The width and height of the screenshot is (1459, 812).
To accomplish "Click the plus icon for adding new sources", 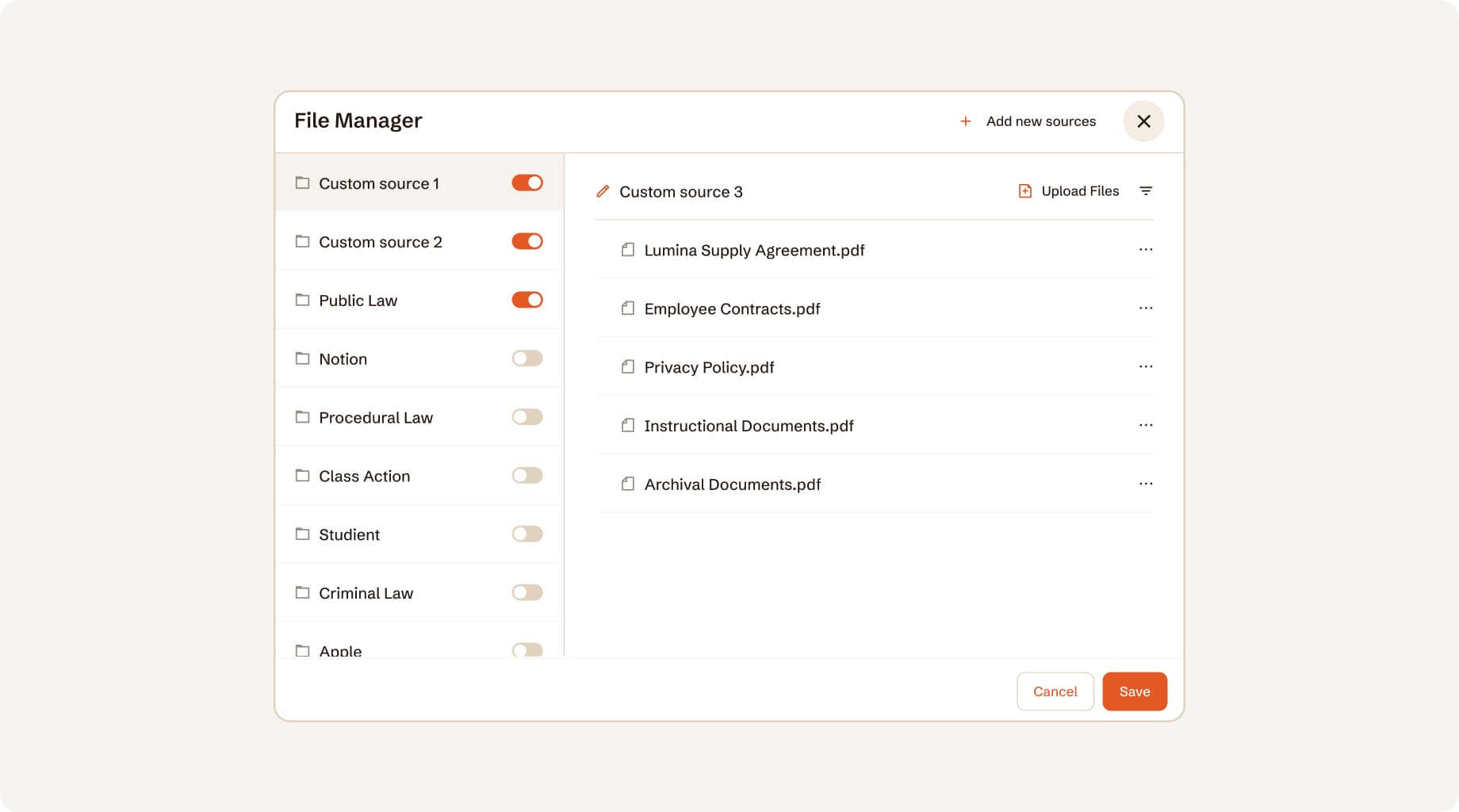I will click(965, 121).
